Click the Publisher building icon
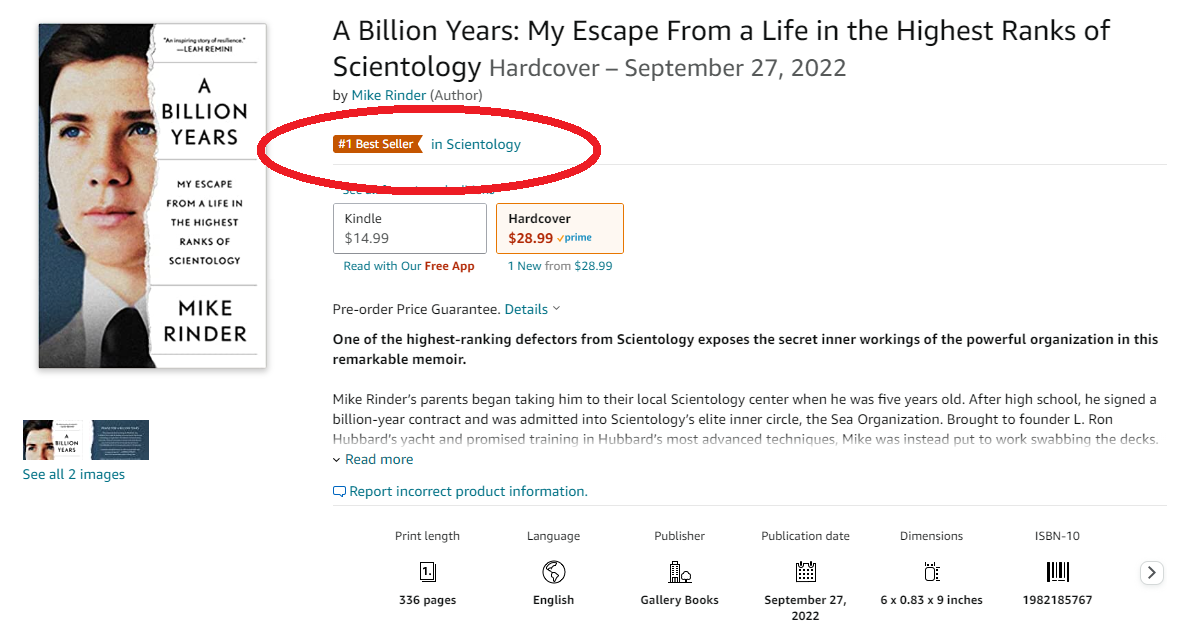The width and height of the screenshot is (1201, 637). pos(679,572)
